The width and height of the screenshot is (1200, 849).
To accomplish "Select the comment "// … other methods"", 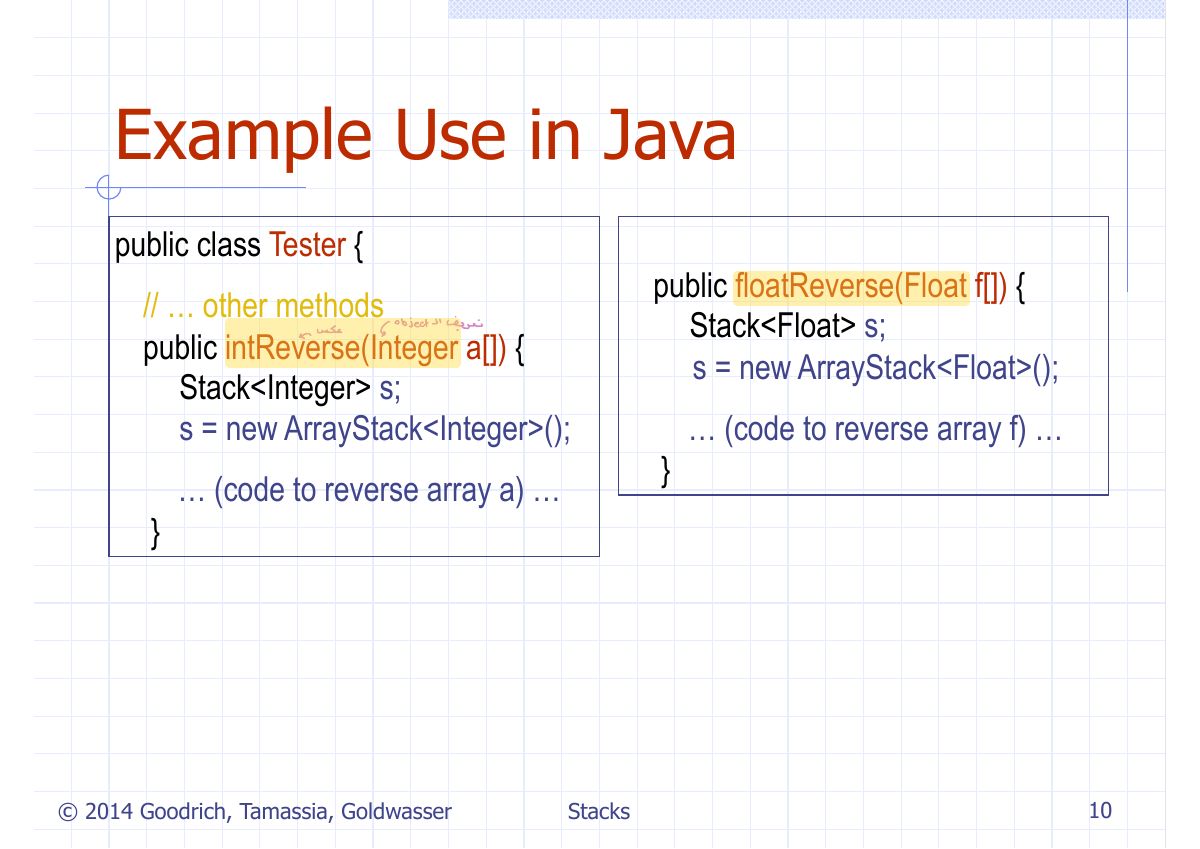I will 263,306.
